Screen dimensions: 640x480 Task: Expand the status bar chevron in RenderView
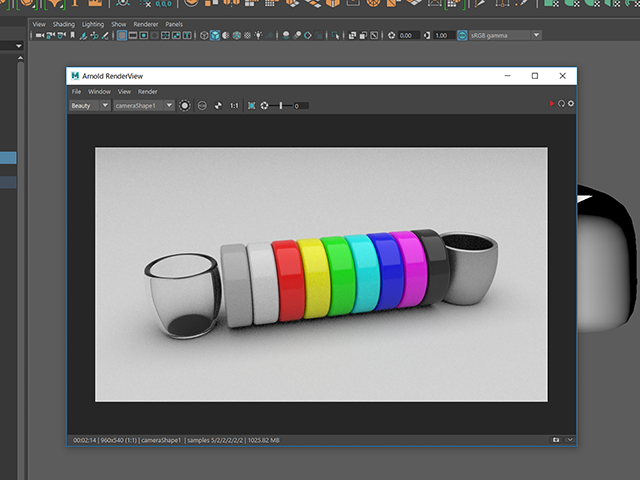[x=570, y=440]
